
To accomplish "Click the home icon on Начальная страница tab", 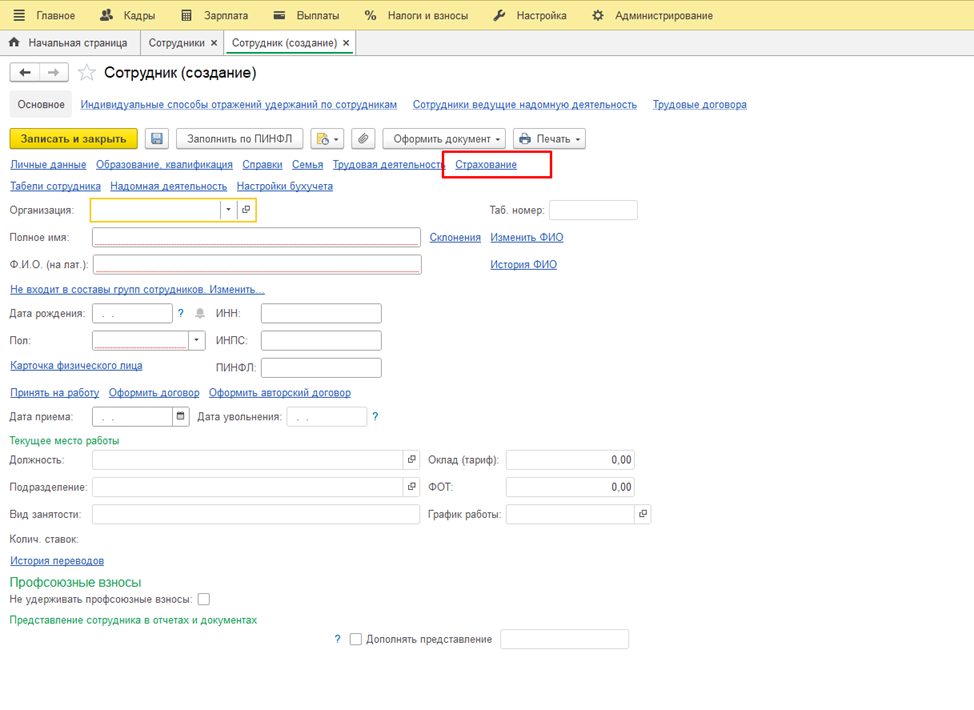I will click(14, 43).
